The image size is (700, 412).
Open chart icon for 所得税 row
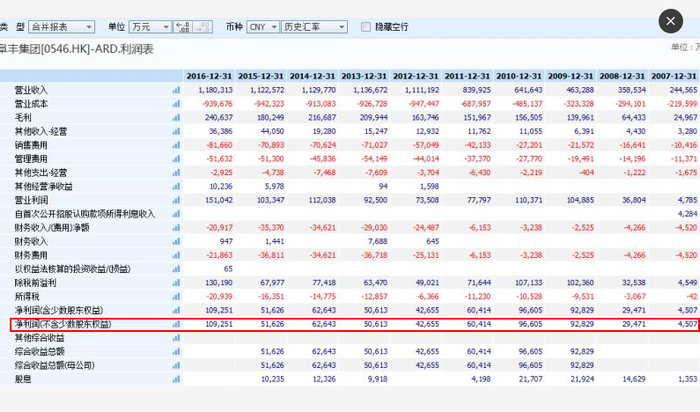pyautogui.click(x=176, y=296)
